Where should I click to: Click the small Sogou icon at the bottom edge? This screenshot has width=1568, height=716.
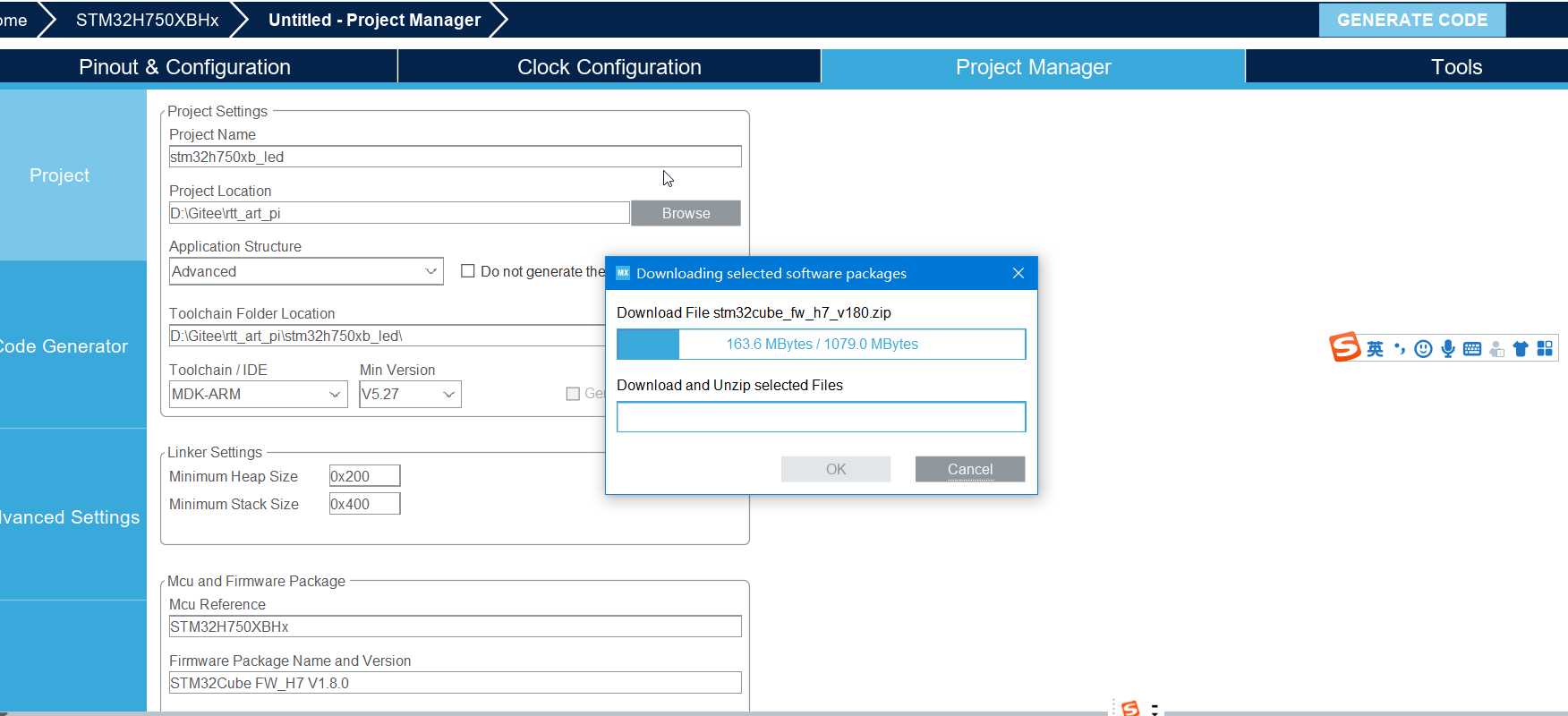click(1130, 708)
